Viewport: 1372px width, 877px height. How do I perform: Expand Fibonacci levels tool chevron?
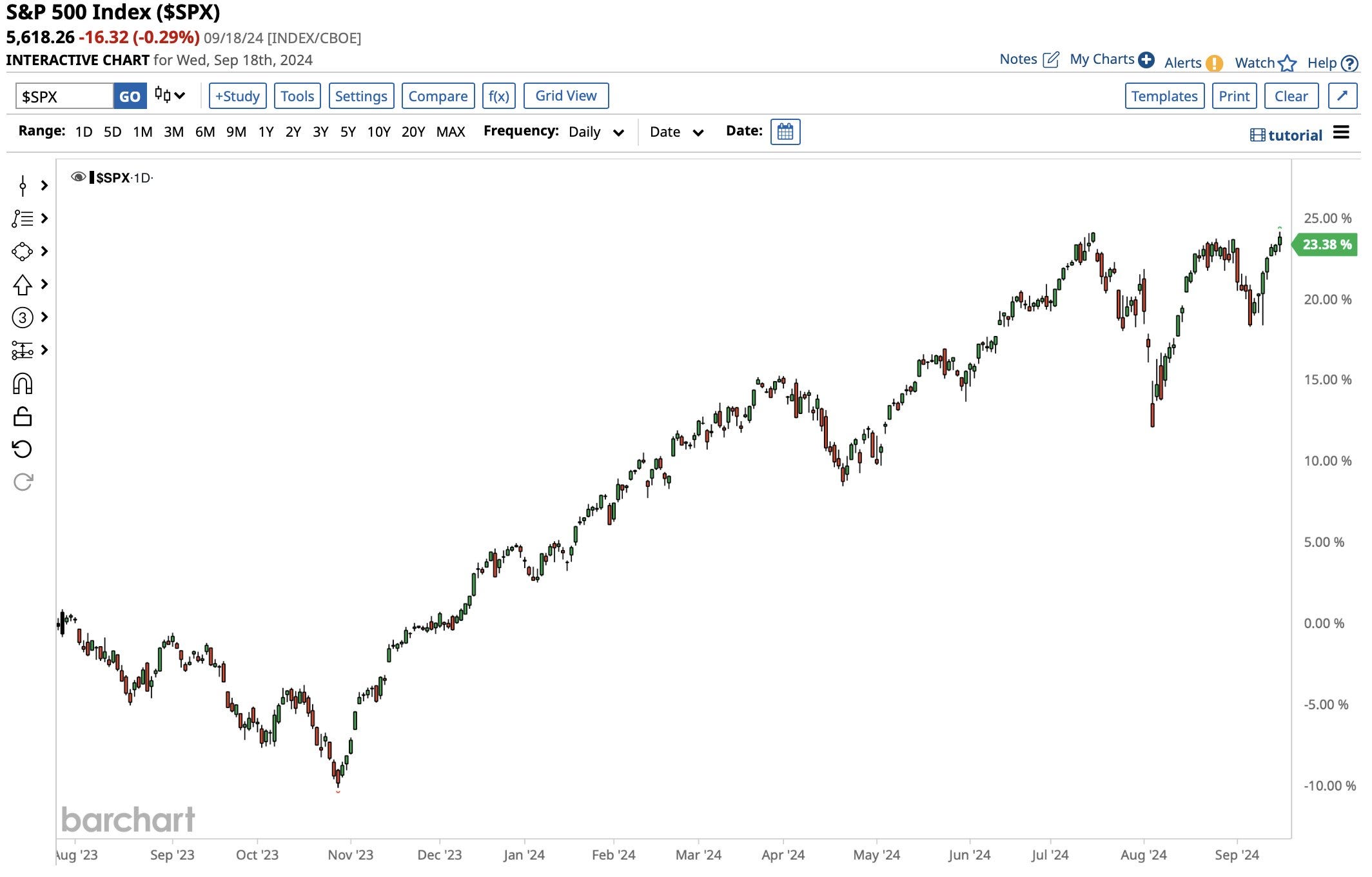pos(44,350)
